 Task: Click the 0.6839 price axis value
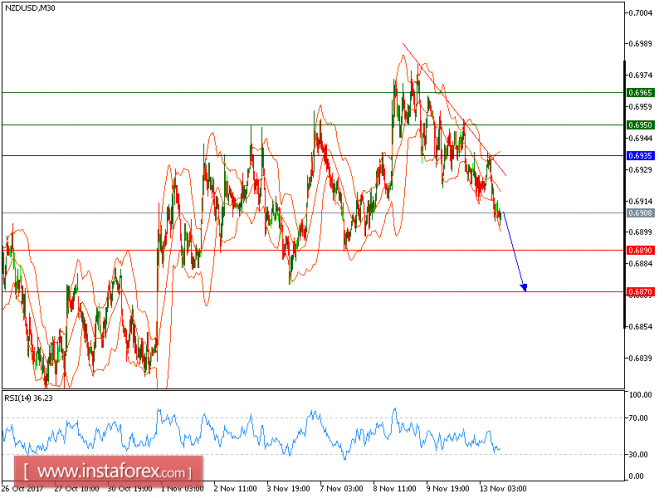pos(641,358)
